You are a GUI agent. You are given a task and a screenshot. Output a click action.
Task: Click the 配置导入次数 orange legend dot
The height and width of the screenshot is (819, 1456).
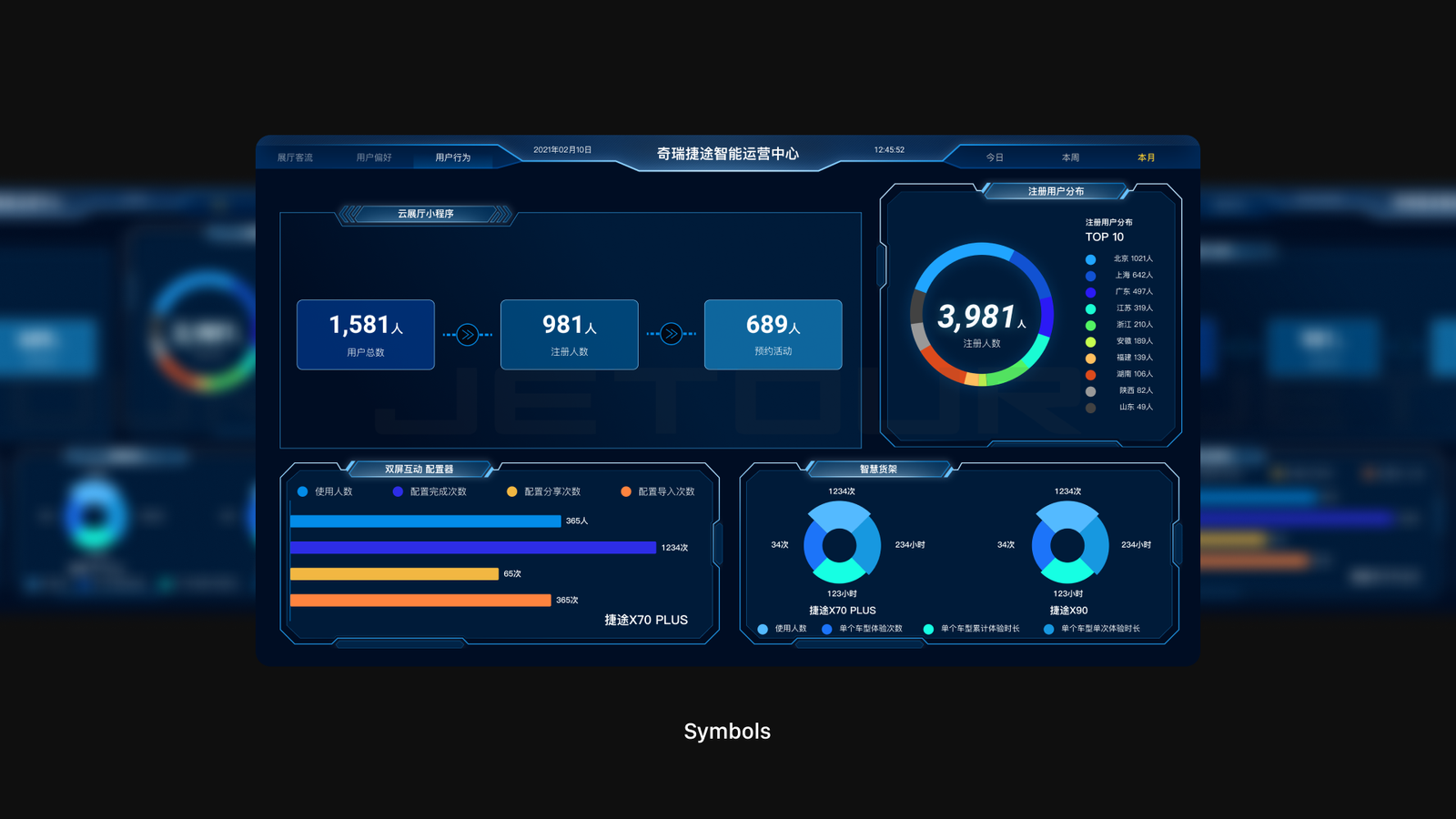click(x=626, y=491)
